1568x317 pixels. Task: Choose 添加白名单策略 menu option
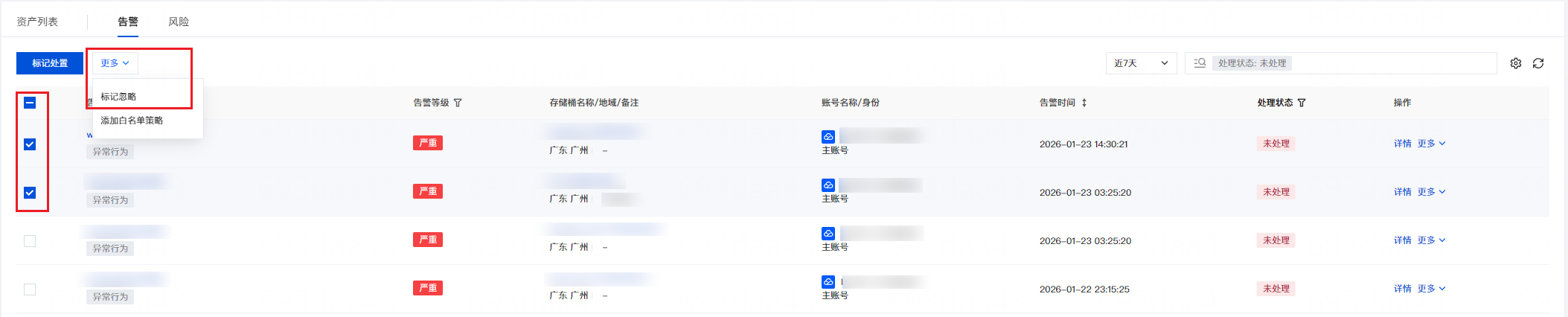[132, 121]
